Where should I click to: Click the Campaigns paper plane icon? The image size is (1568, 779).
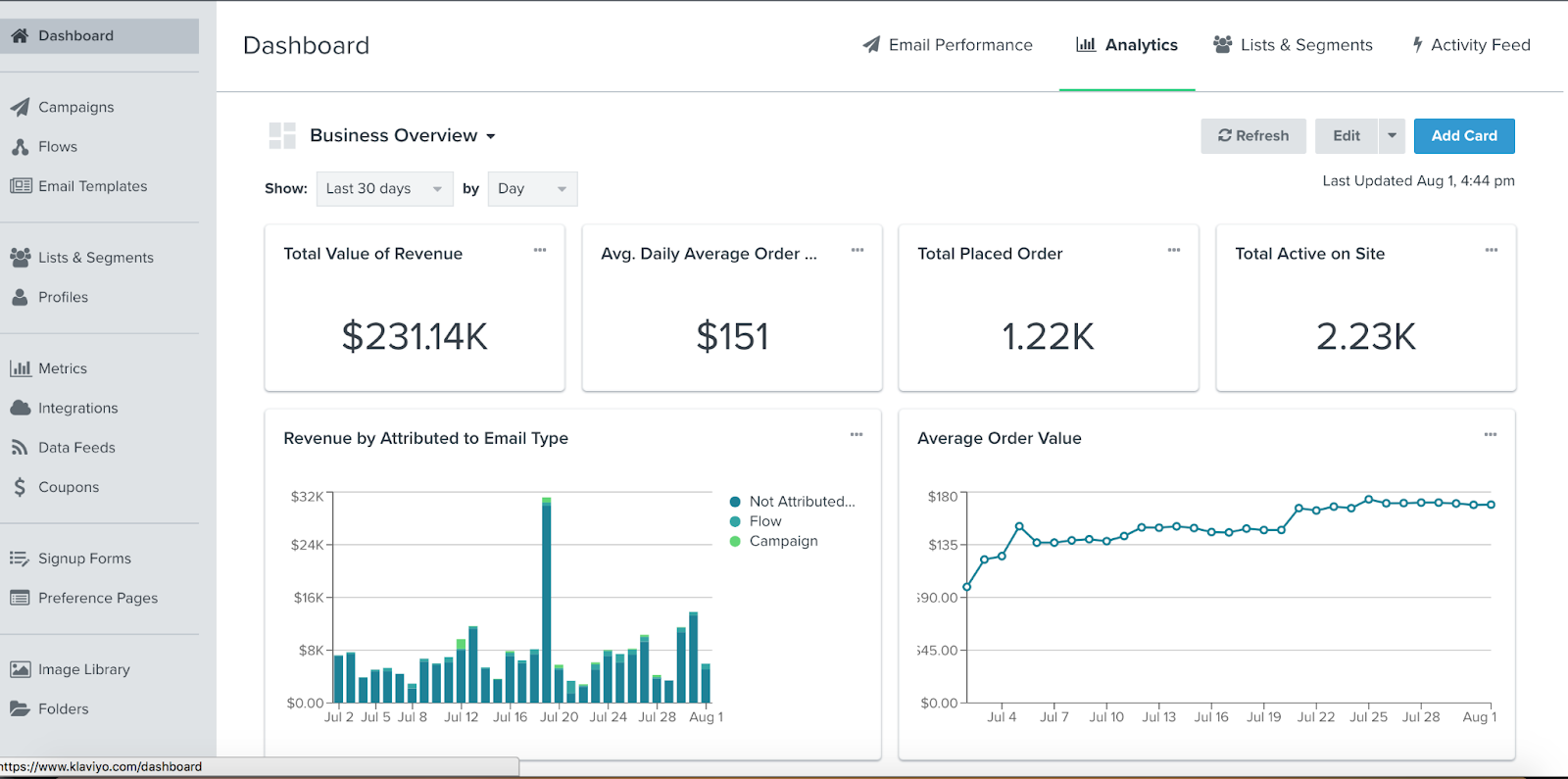click(x=20, y=107)
